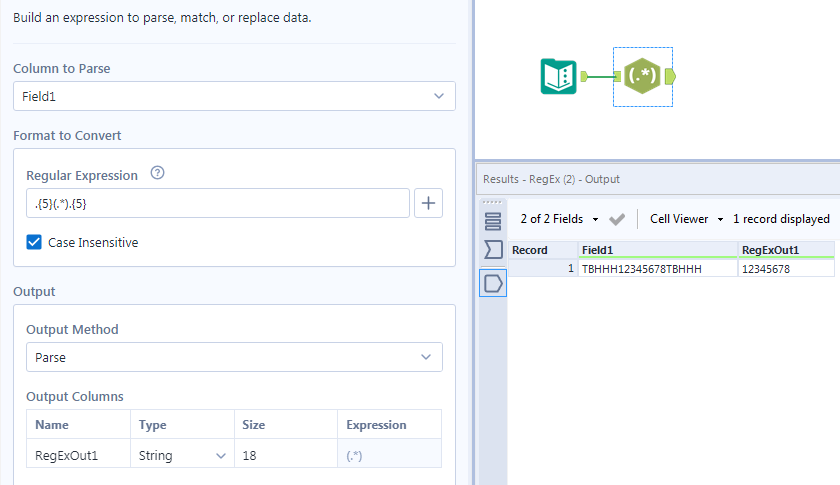Screen dimensions: 840x485
Task: Toggle the Case Insensitive checkbox
Action: [34, 242]
